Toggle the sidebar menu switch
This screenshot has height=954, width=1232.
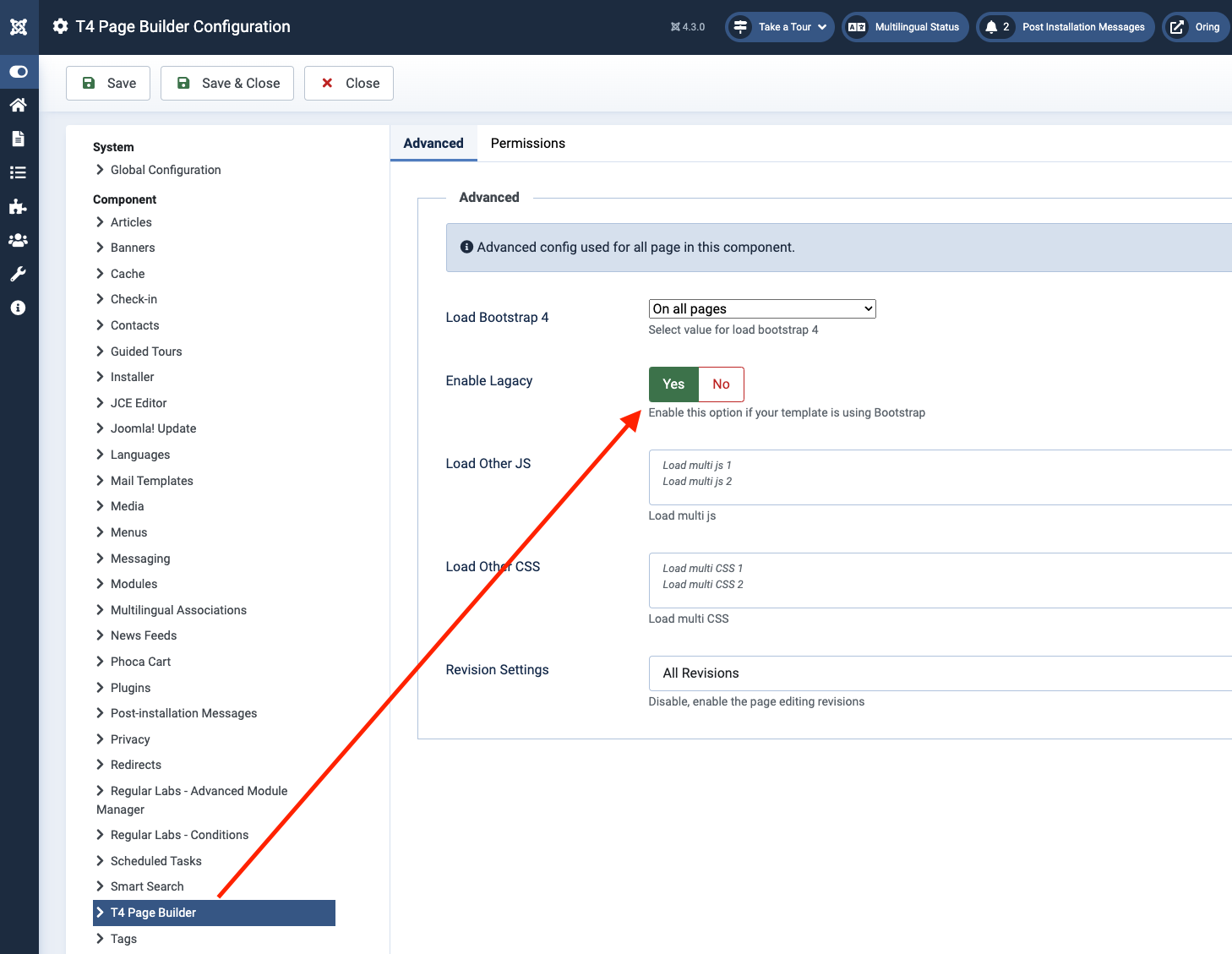pos(19,72)
